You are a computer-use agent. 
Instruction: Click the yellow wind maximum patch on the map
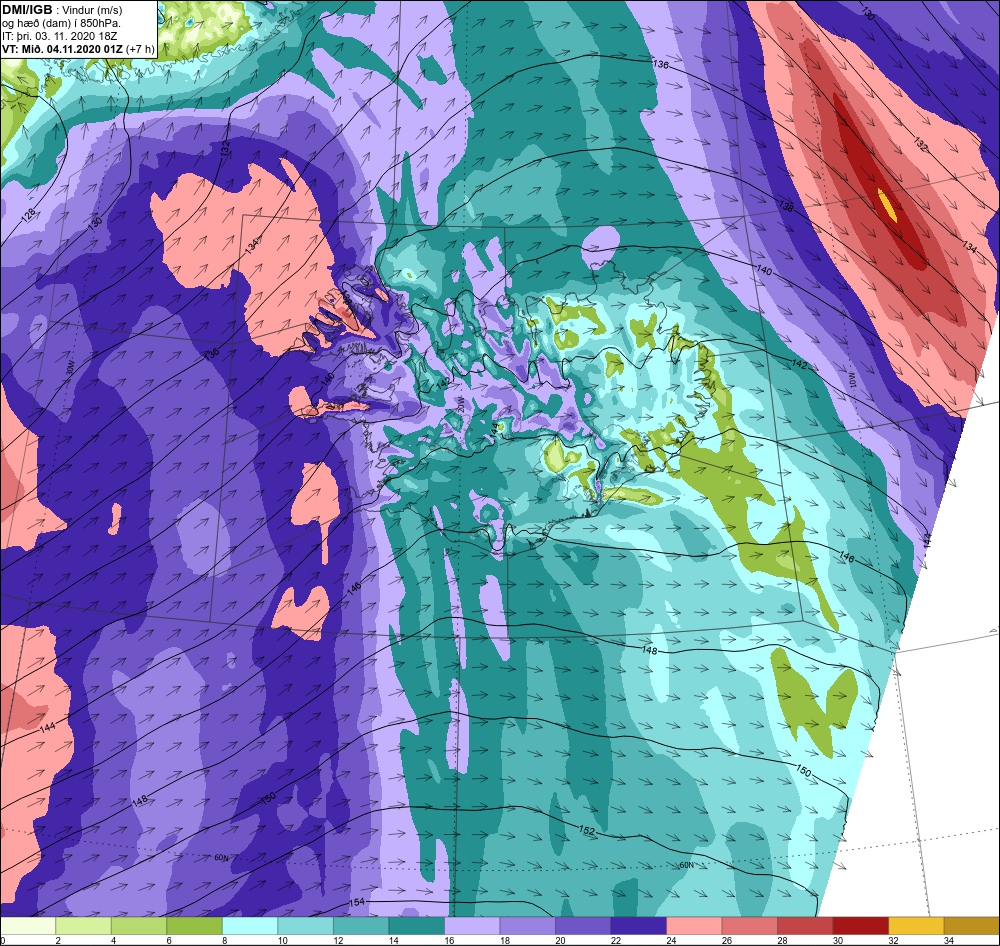pos(888,205)
